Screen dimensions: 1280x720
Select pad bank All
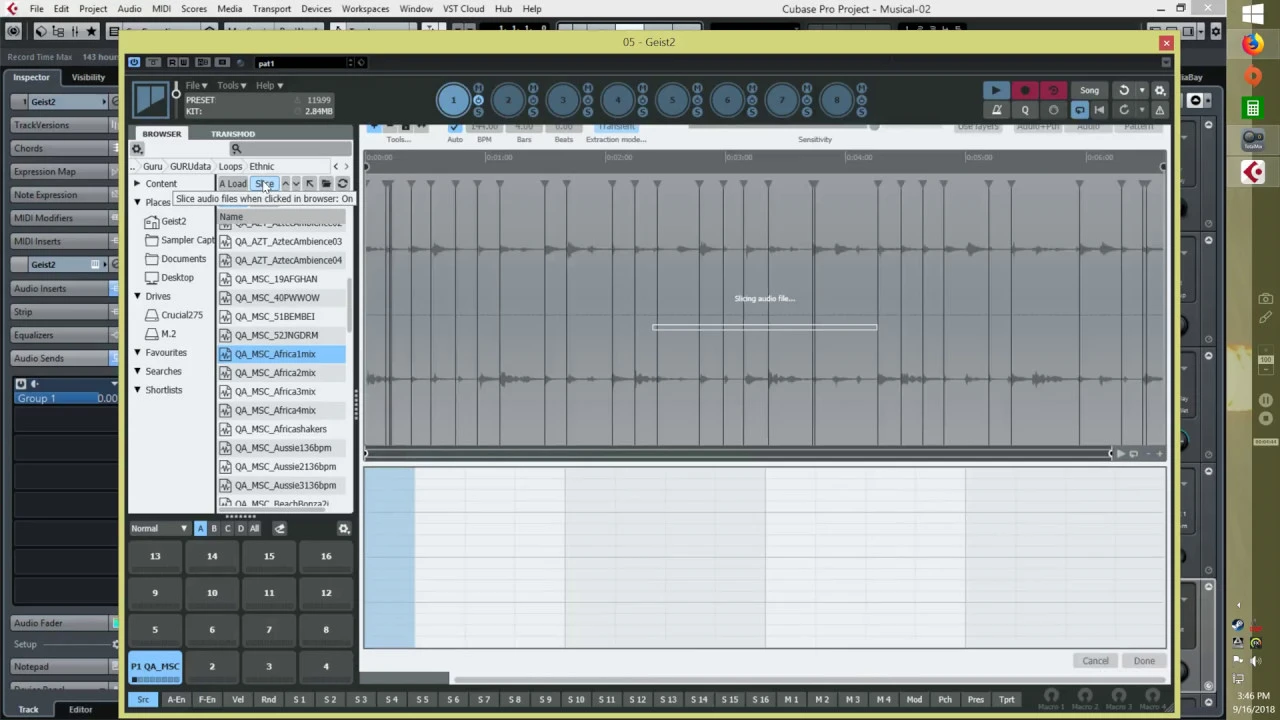point(254,529)
